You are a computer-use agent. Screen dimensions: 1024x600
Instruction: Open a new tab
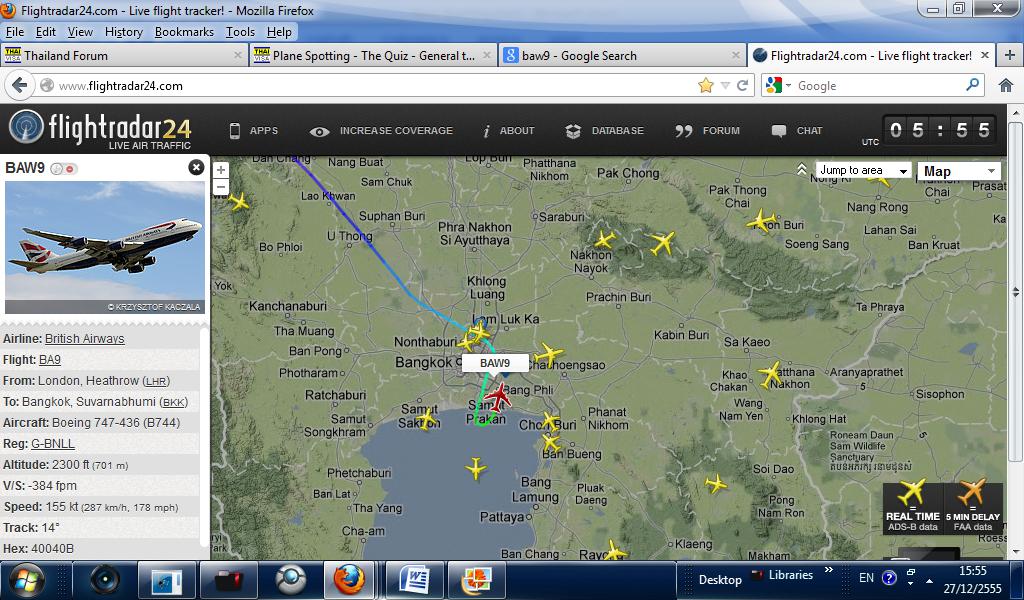click(1010, 55)
